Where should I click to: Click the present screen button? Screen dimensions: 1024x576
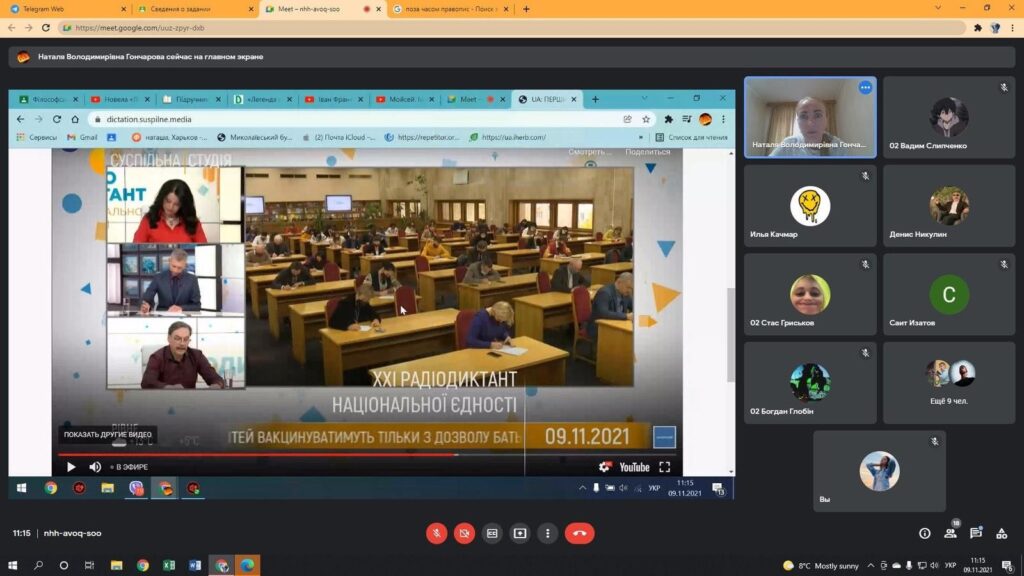[x=520, y=533]
